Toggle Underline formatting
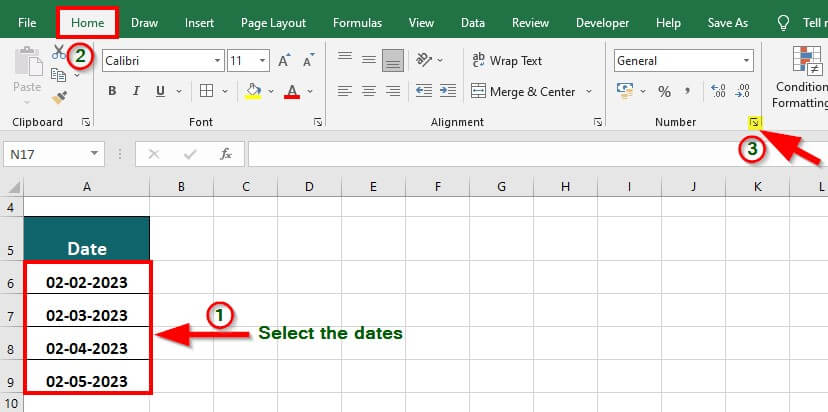Viewport: 828px width, 412px height. coord(161,91)
